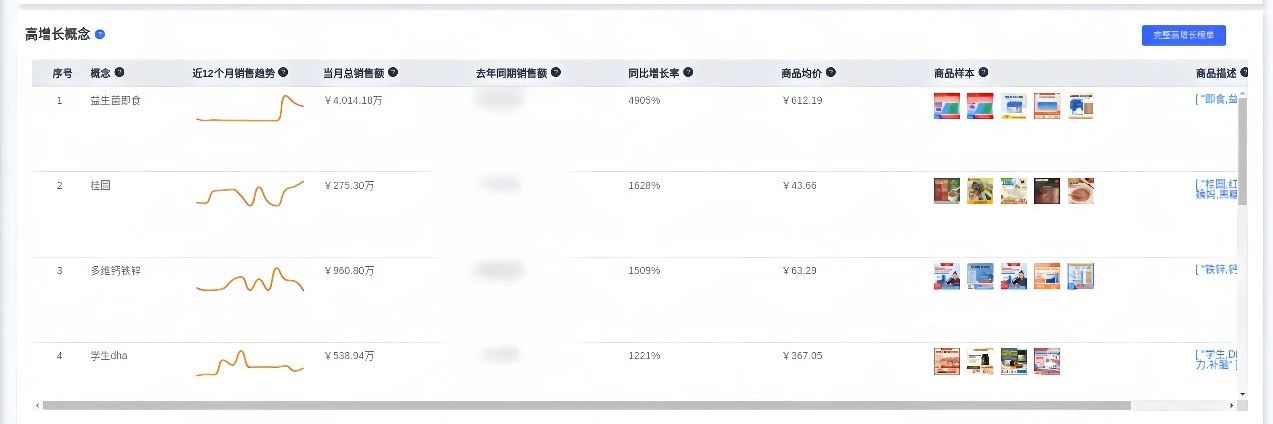Click help icon beside 同比增长率 header
The image size is (1273, 424).
pos(688,72)
